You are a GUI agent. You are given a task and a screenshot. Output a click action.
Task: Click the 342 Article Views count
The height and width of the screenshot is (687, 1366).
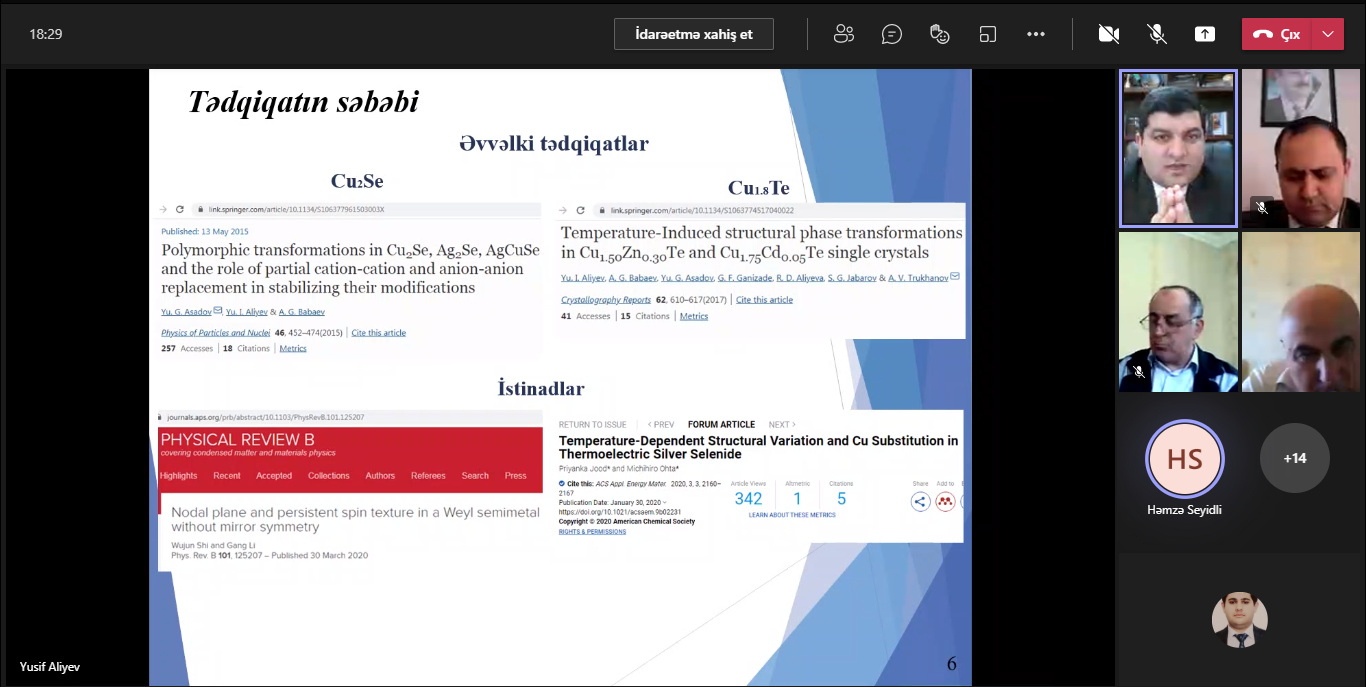pyautogui.click(x=748, y=499)
